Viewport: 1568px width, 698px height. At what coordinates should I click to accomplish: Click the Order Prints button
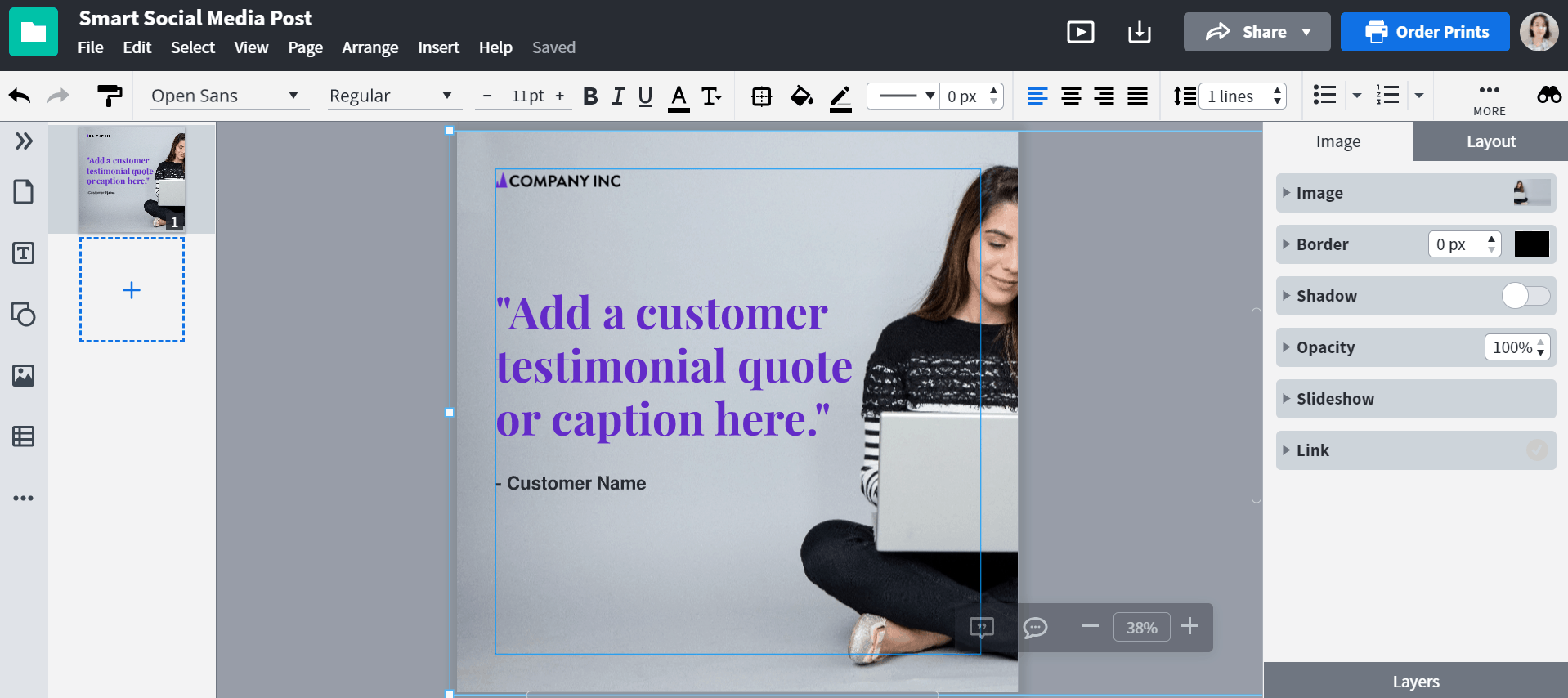(1425, 32)
